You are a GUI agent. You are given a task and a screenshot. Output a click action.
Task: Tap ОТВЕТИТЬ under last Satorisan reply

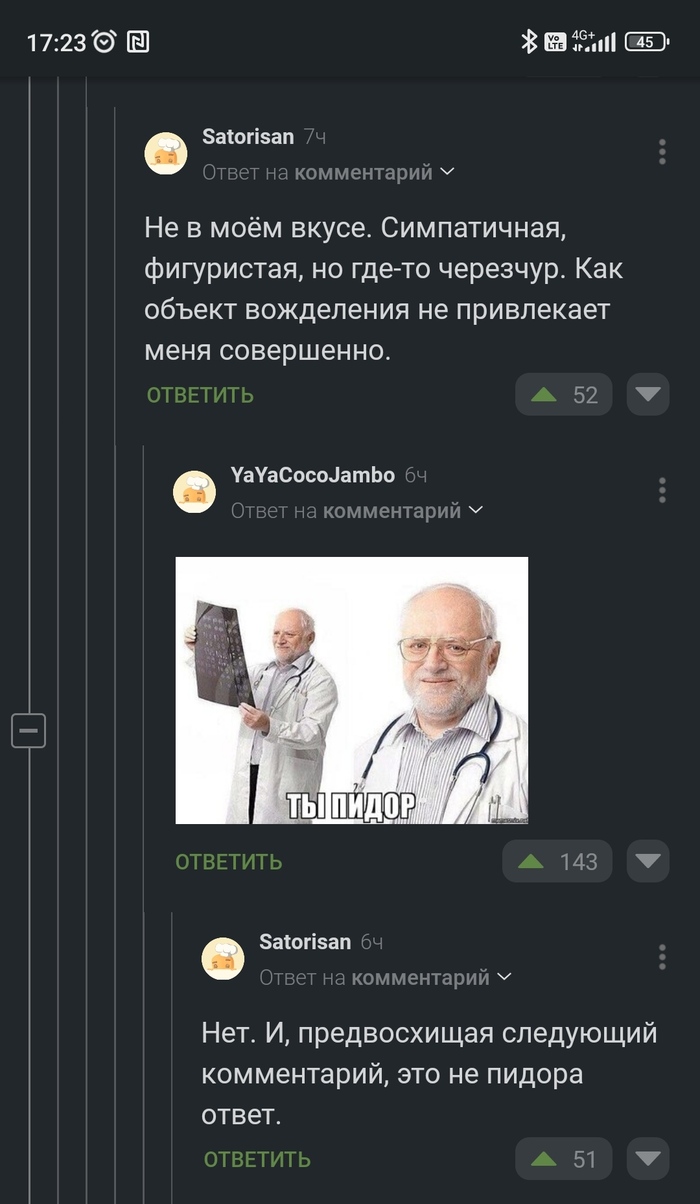tap(257, 1159)
